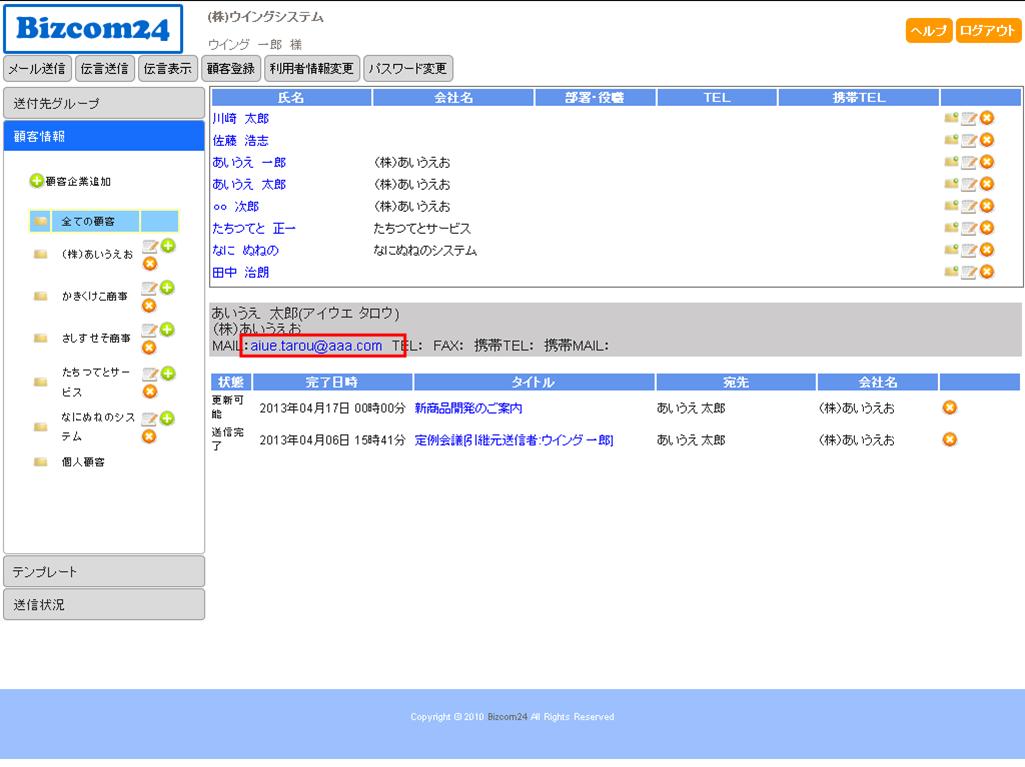Expand the テンプレート accordion panel
The image size is (1025, 767).
pyautogui.click(x=104, y=572)
